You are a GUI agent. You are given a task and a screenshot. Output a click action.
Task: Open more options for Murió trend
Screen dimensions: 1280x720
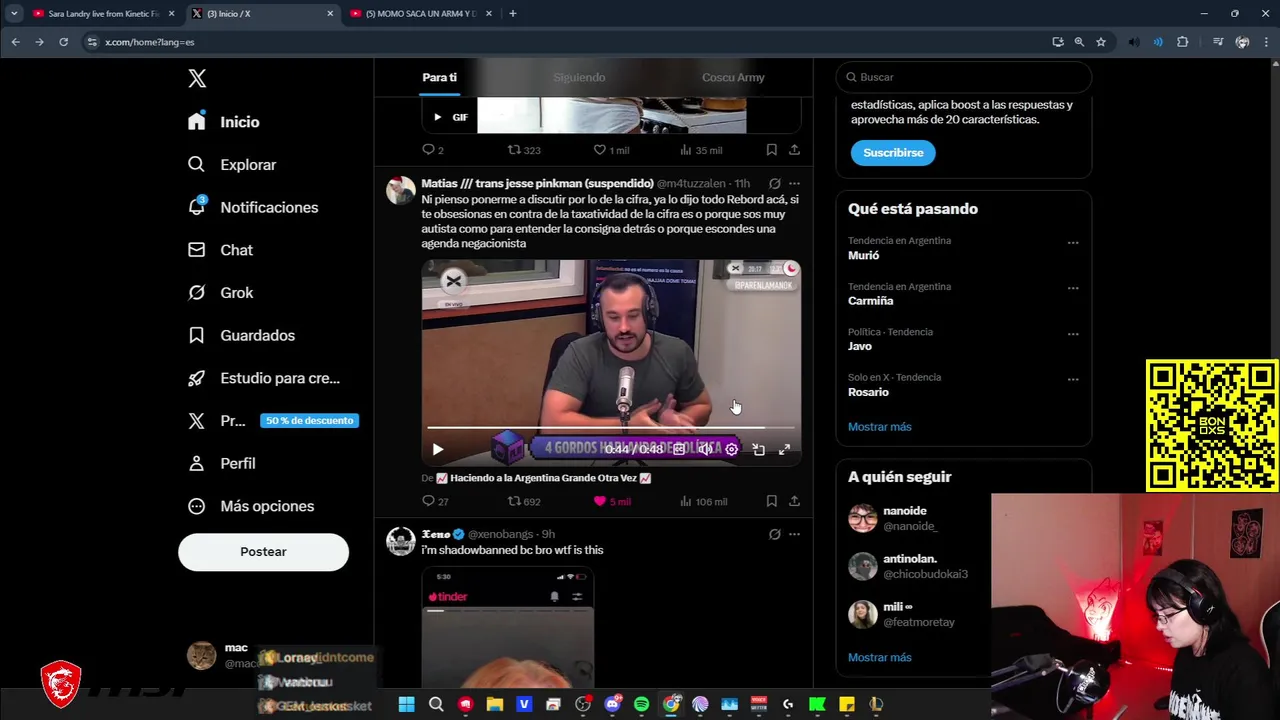[1073, 243]
